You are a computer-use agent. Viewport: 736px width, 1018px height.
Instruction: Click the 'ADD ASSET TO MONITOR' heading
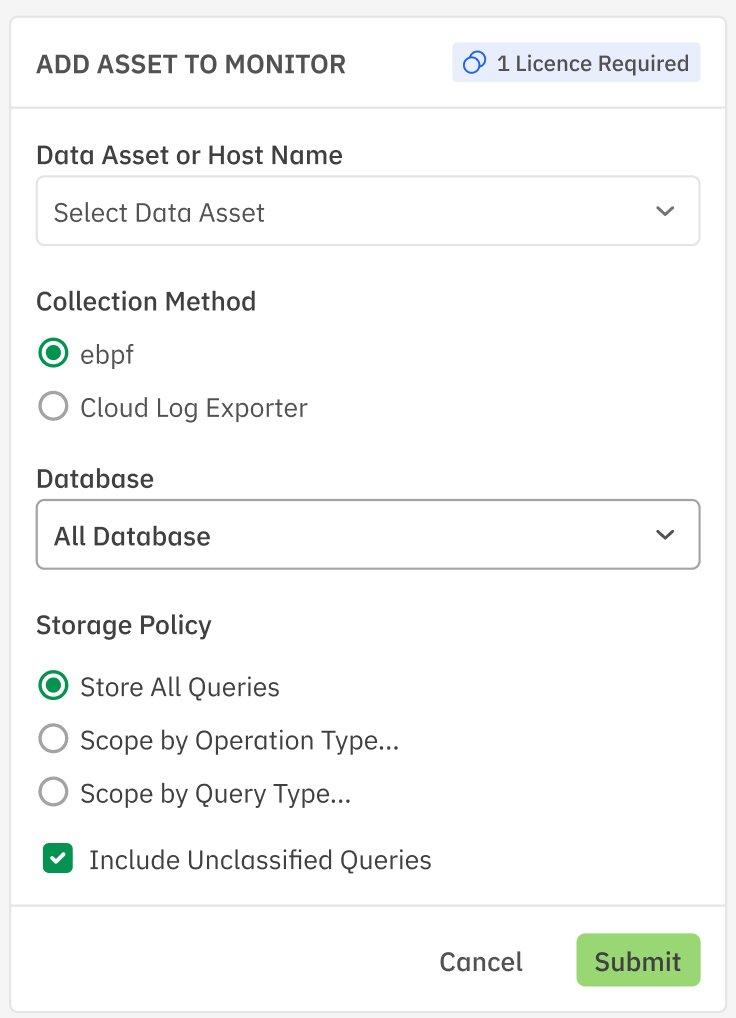click(x=191, y=65)
